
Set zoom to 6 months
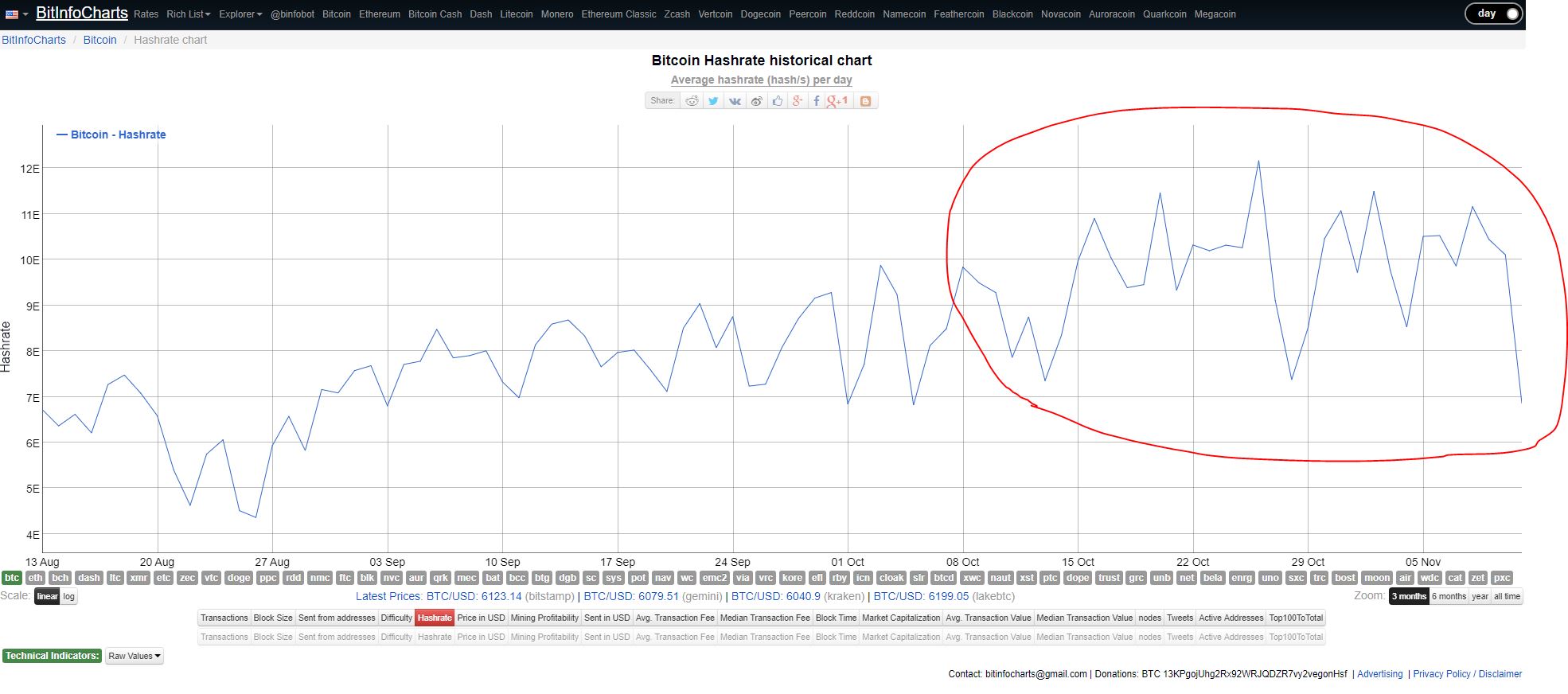[1449, 596]
